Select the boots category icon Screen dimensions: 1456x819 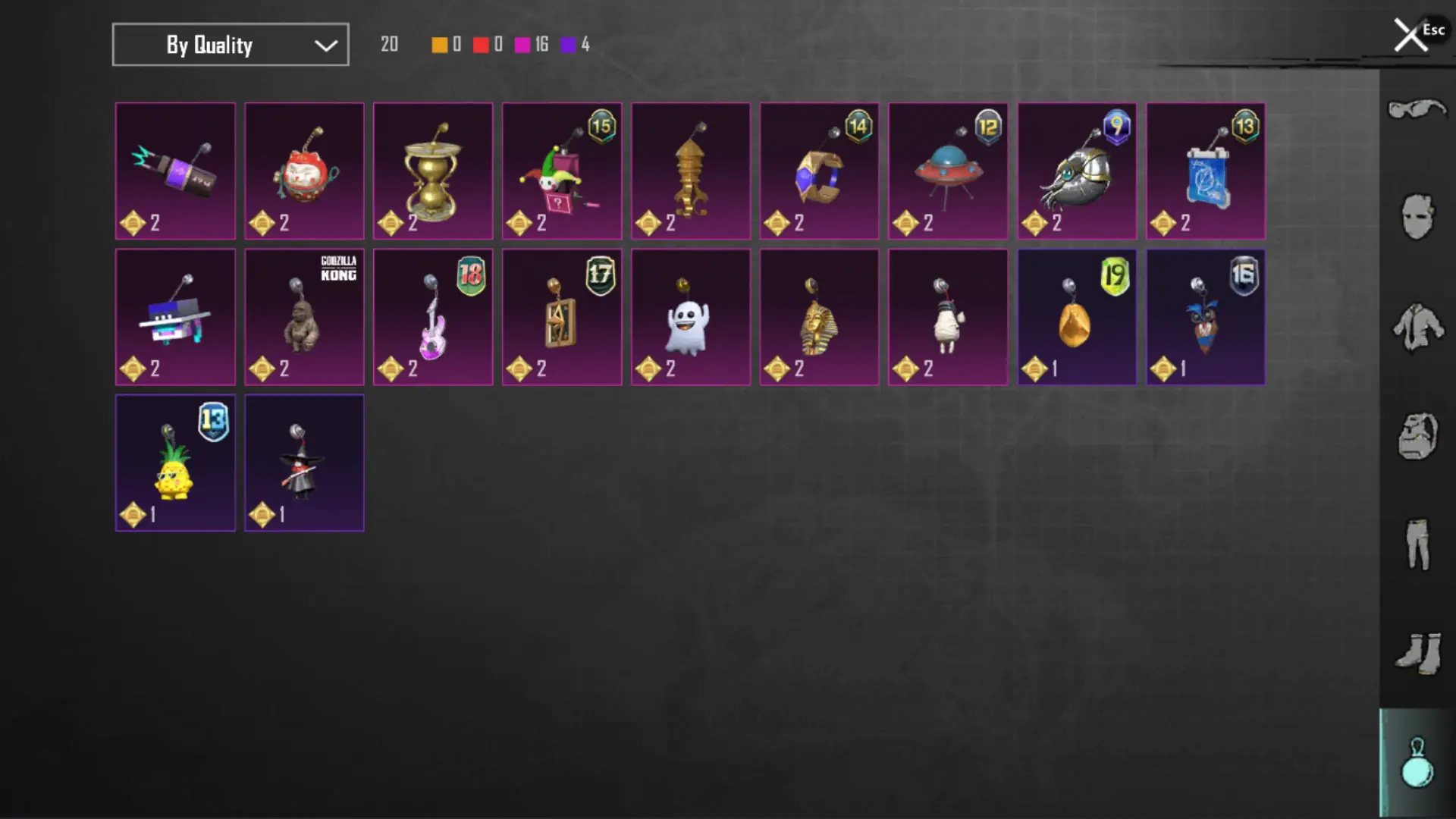point(1417,653)
